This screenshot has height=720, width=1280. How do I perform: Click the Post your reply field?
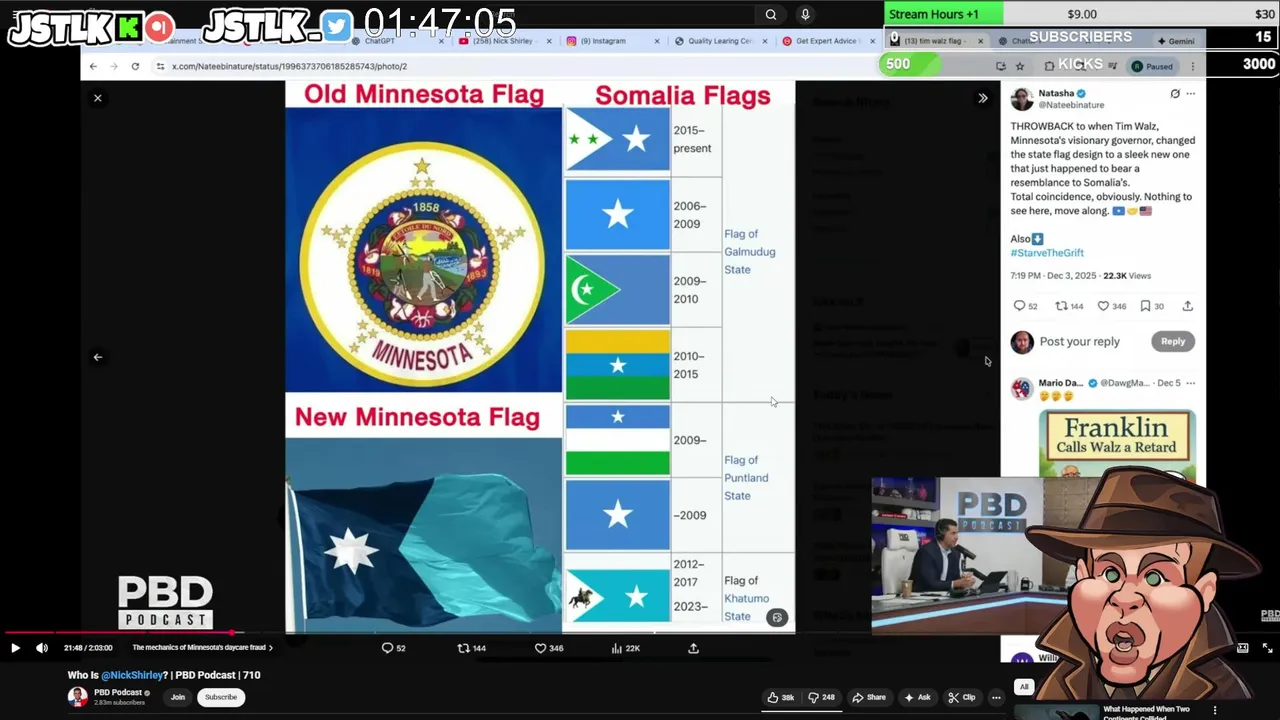coord(1079,341)
